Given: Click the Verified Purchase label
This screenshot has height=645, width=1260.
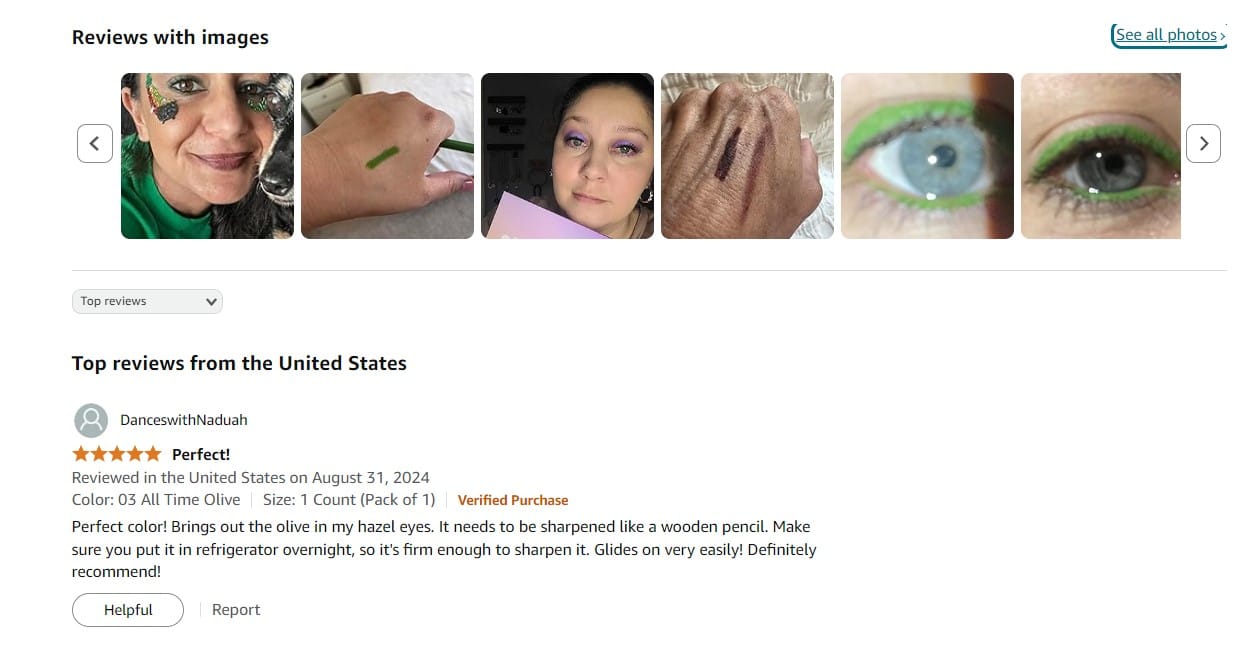Looking at the screenshot, I should 513,500.
